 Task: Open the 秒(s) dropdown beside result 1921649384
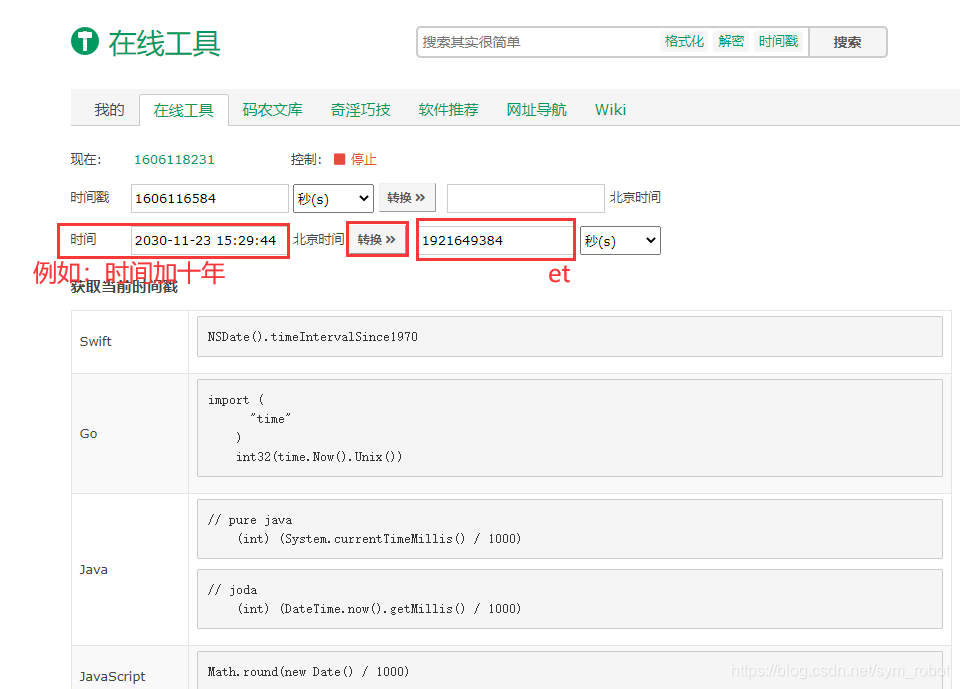point(620,241)
